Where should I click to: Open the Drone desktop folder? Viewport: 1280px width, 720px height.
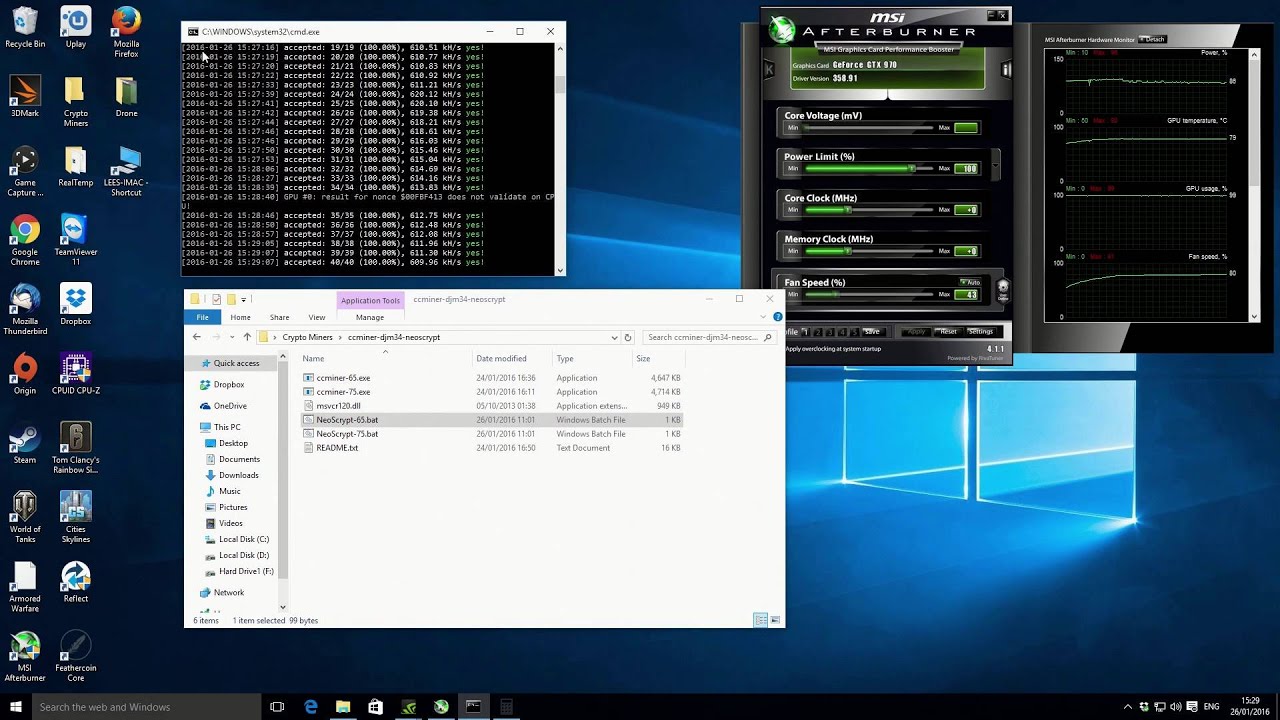[x=126, y=96]
